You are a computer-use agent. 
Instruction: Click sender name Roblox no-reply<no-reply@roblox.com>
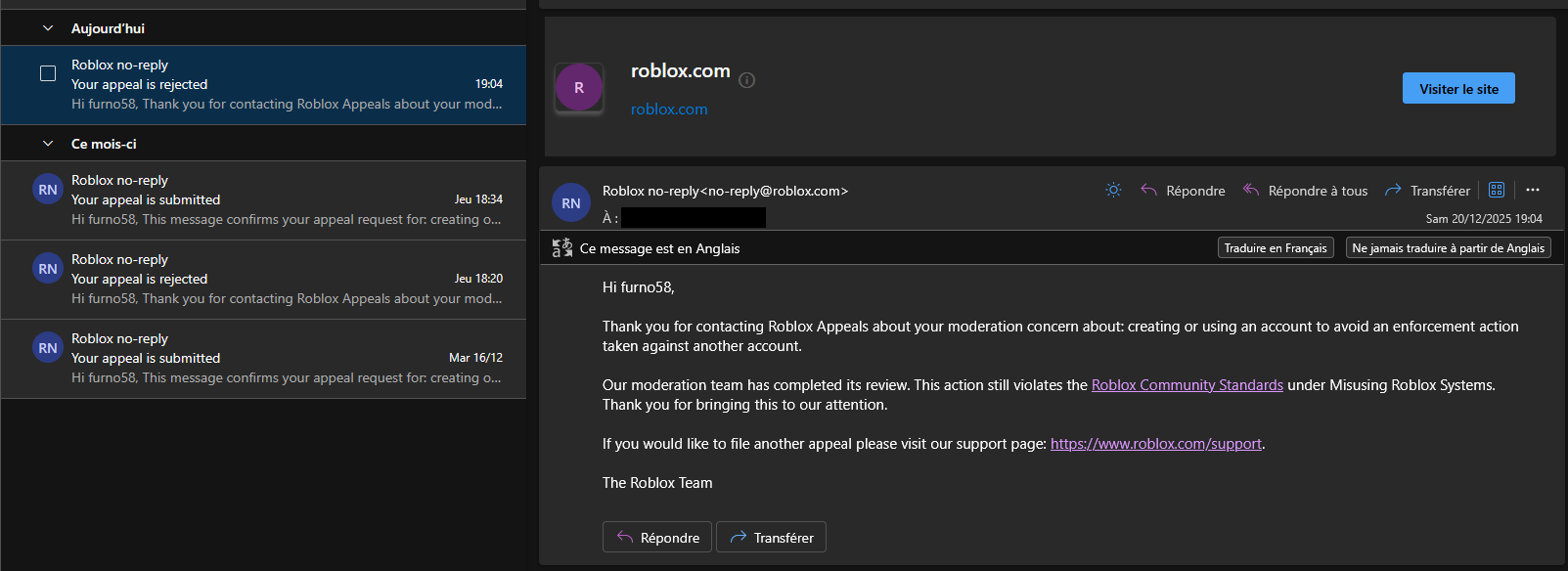pyautogui.click(x=725, y=191)
